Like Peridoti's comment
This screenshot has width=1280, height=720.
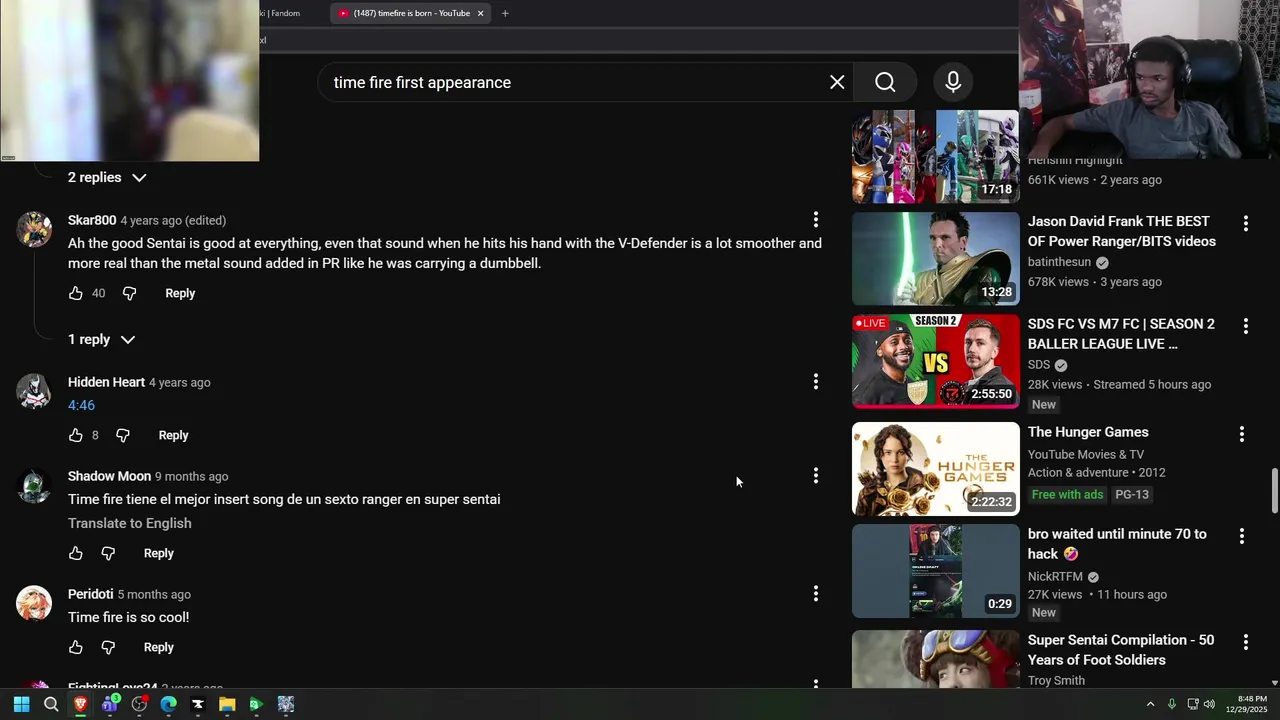click(x=76, y=647)
